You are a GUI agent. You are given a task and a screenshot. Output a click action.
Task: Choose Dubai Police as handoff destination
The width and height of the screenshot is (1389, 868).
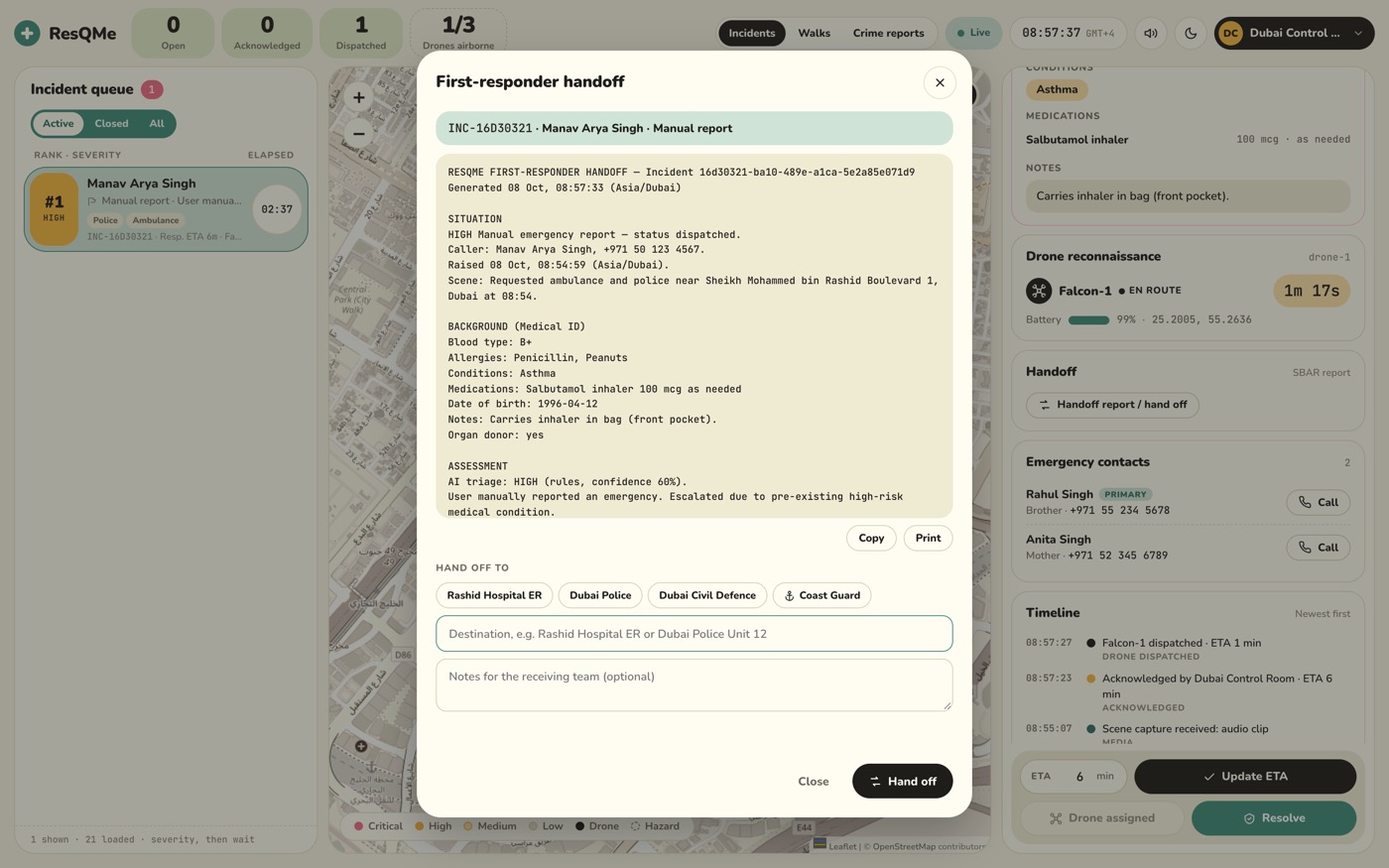coord(600,595)
